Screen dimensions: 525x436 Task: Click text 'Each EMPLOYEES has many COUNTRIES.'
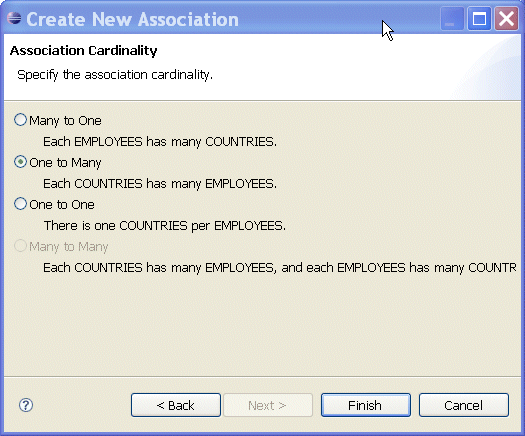click(160, 142)
